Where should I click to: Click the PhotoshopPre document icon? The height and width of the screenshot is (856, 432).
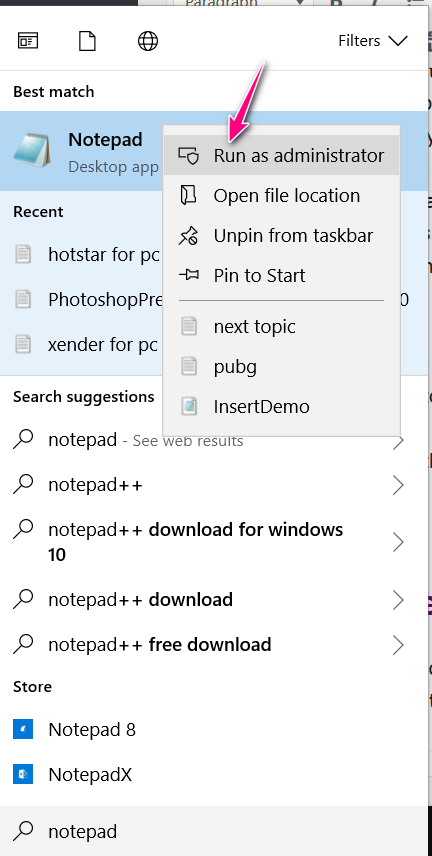tap(23, 299)
